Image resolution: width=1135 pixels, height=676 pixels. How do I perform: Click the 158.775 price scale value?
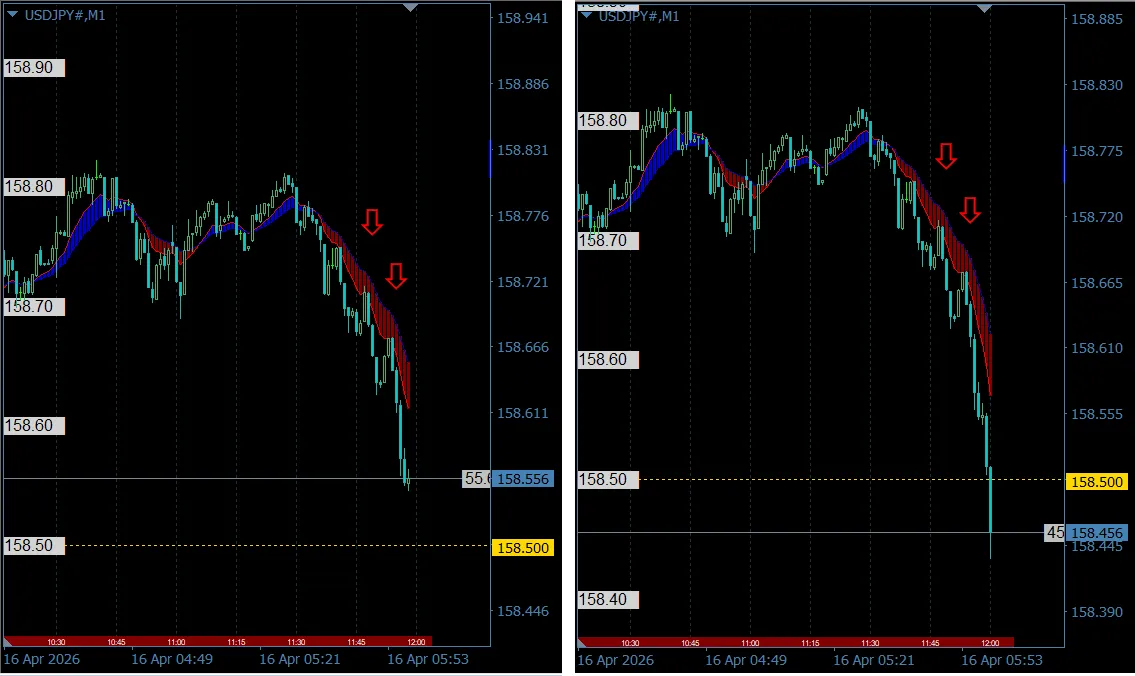coord(1097,151)
